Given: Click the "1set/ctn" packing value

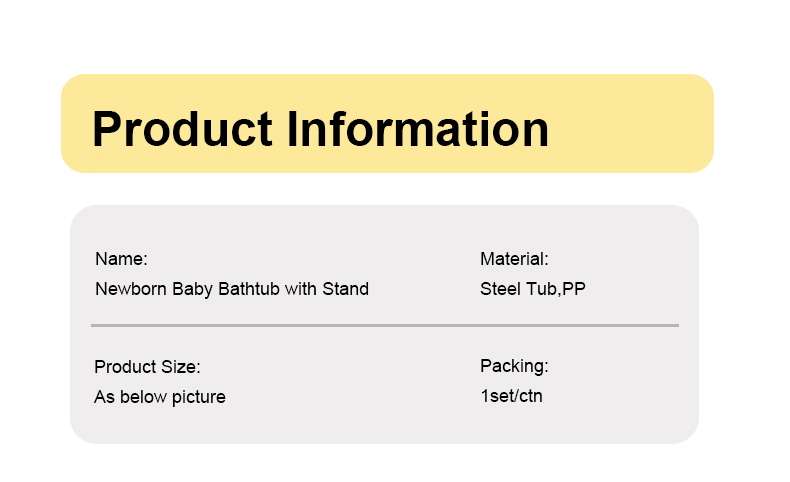Looking at the screenshot, I should coord(511,396).
